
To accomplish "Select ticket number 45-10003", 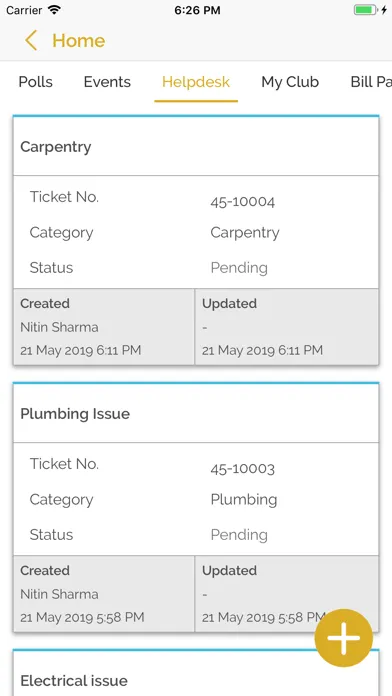I will click(242, 469).
